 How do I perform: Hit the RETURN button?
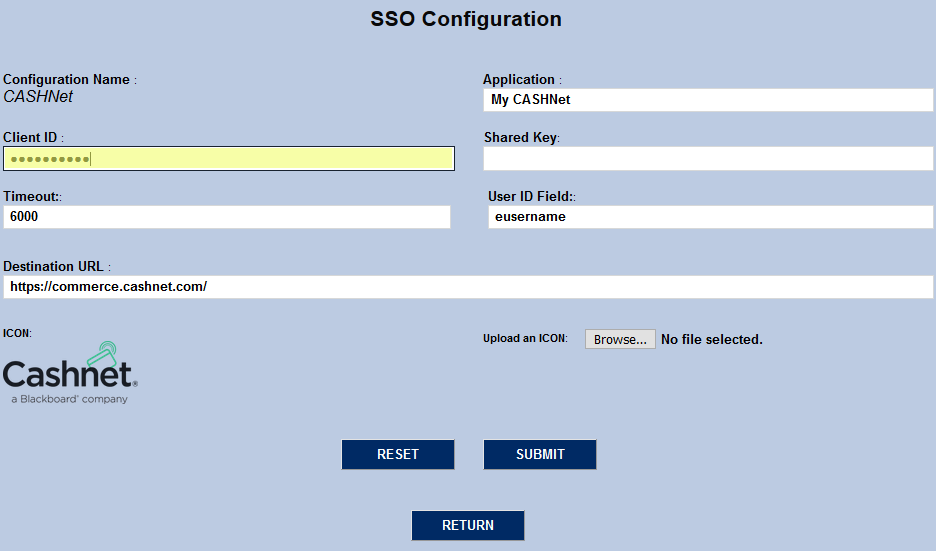(x=468, y=525)
